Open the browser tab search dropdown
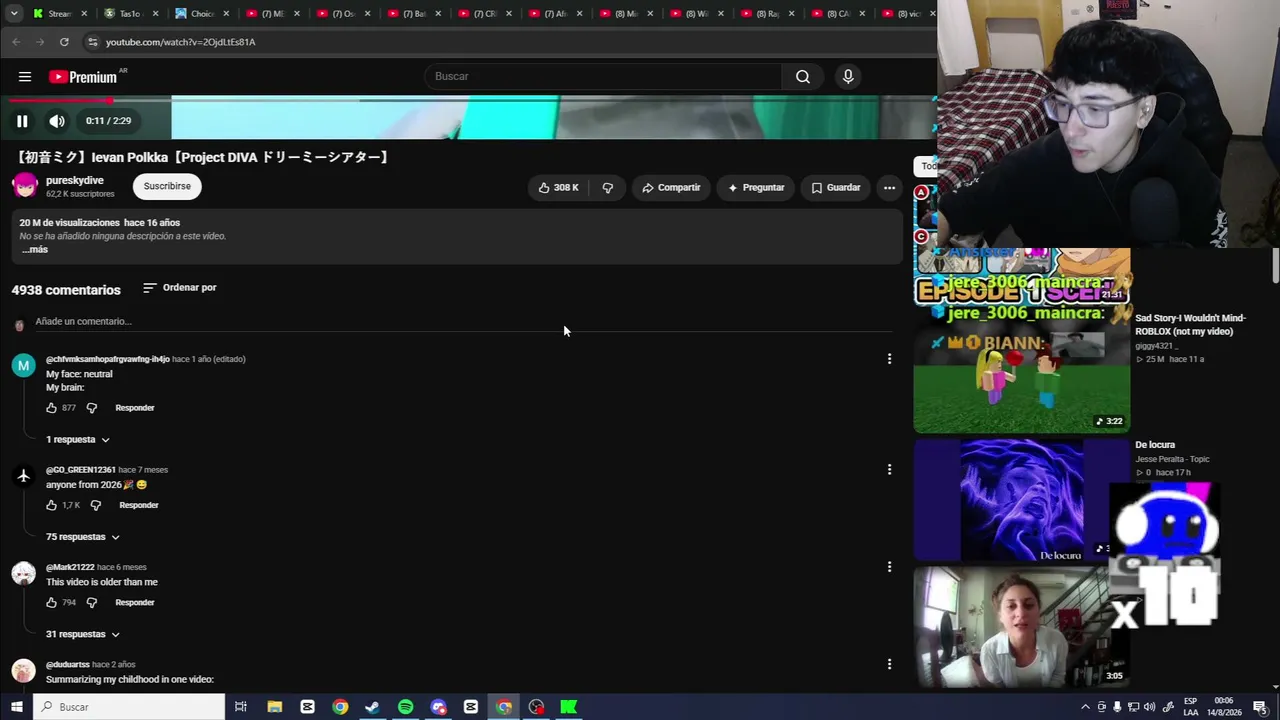 (14, 14)
